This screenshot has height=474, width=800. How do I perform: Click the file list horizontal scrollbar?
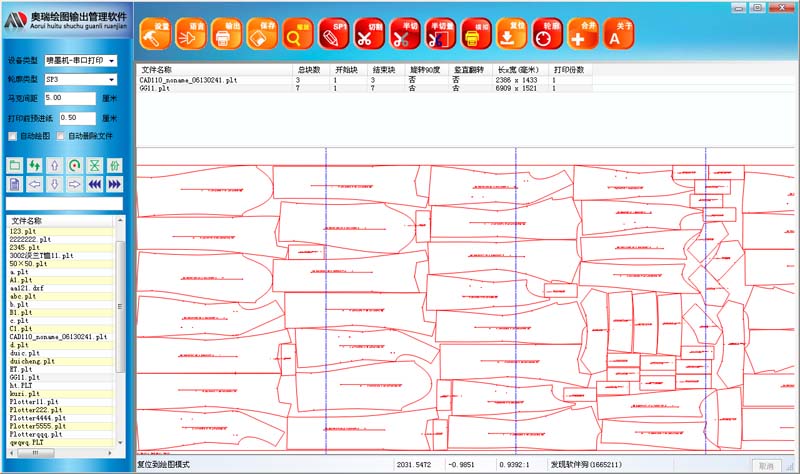(x=60, y=453)
